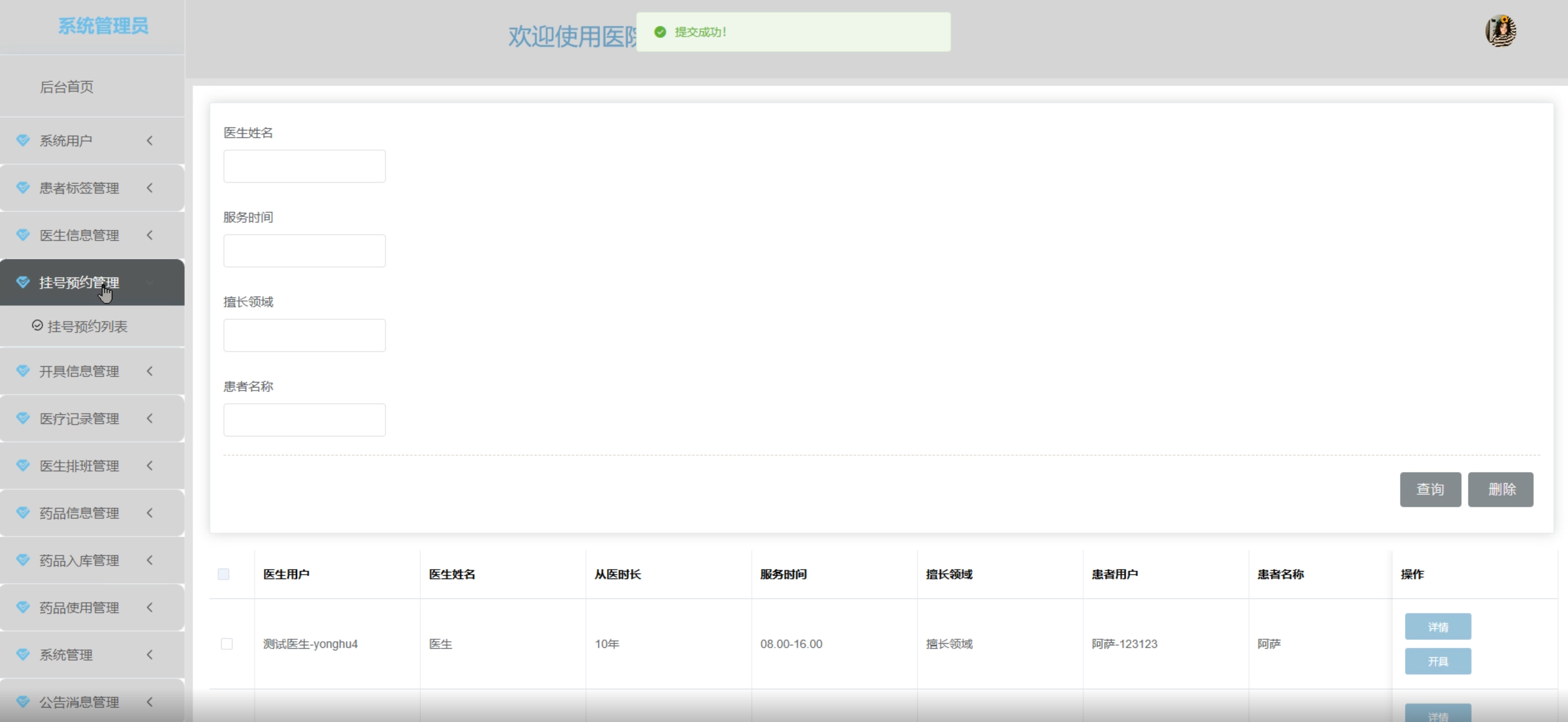Click the 服务时间 column header
1568x722 pixels.
(x=783, y=574)
